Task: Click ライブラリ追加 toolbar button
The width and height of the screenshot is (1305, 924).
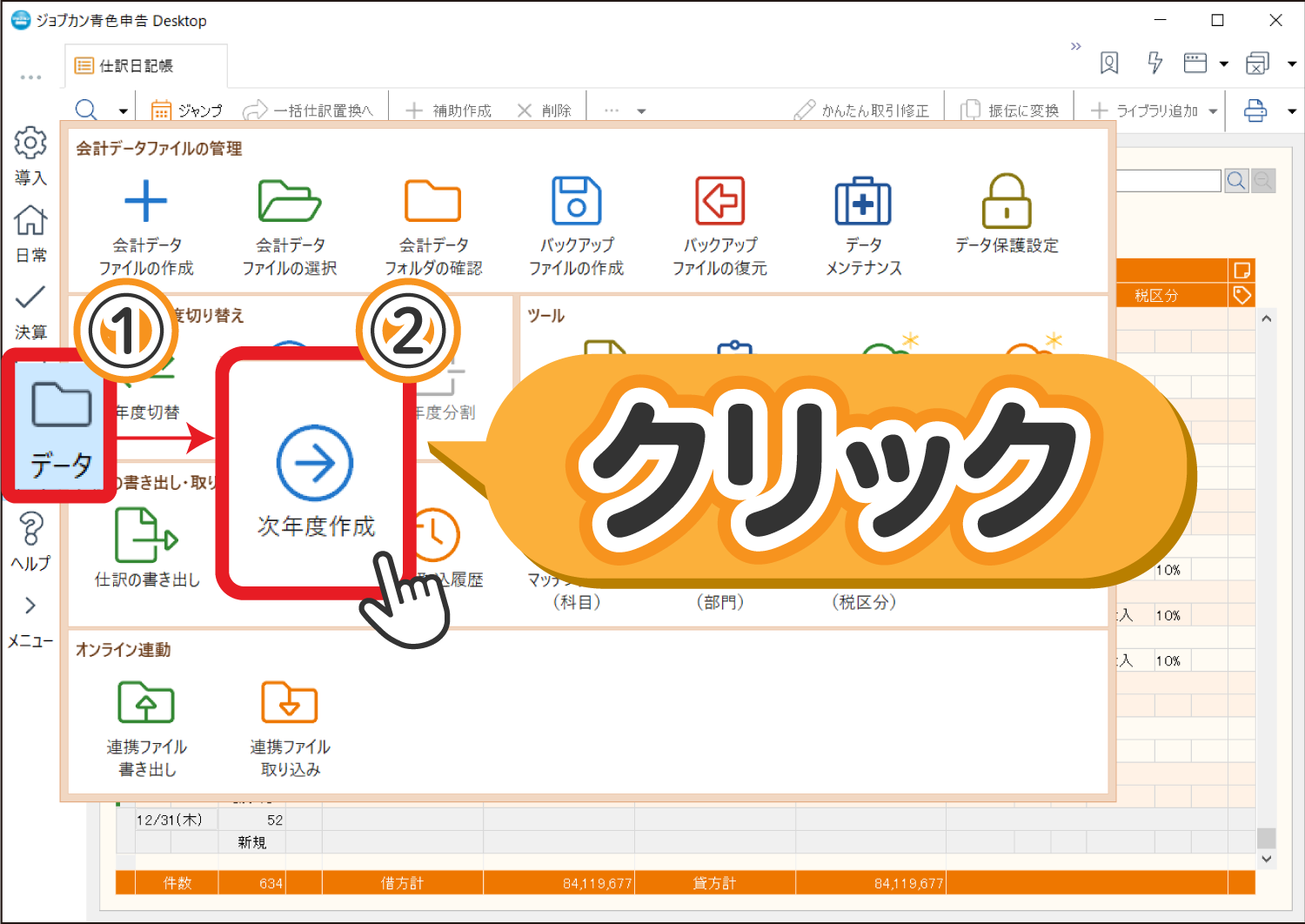Action: [1144, 110]
